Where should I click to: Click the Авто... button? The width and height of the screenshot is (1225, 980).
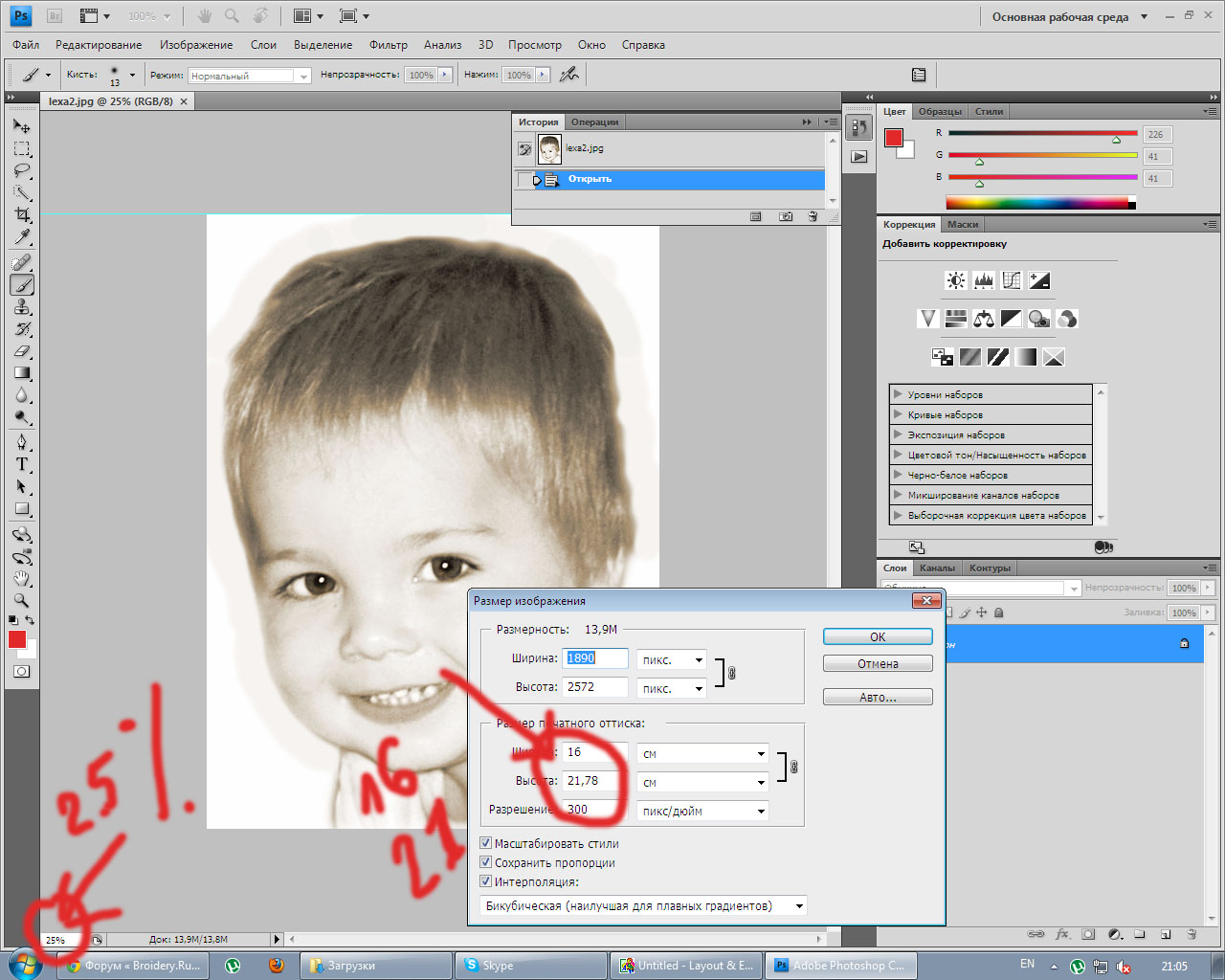[x=878, y=698]
